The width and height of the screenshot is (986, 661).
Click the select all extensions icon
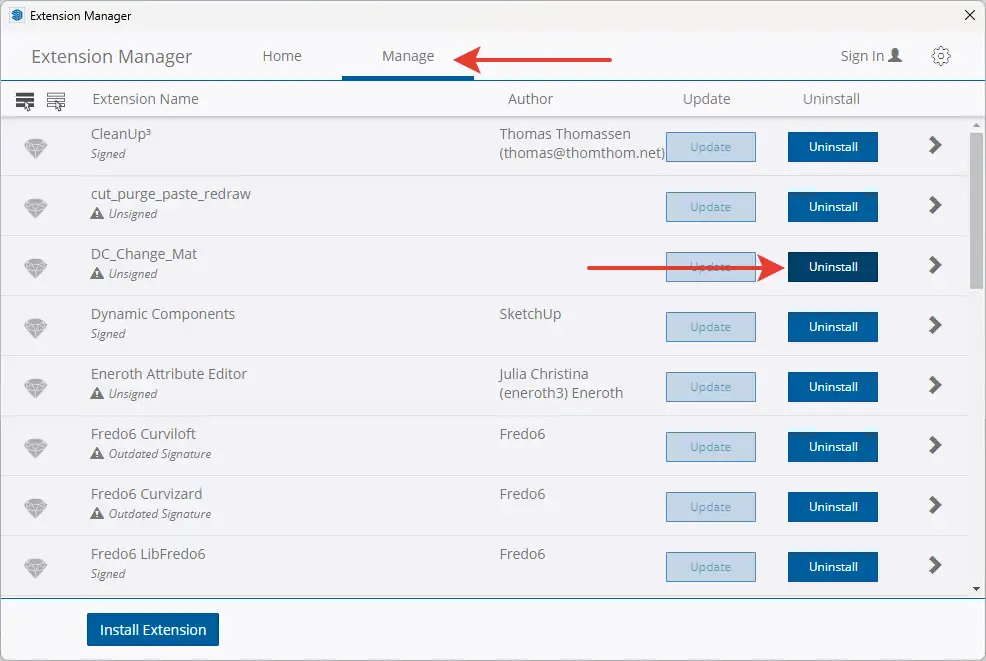(x=25, y=100)
